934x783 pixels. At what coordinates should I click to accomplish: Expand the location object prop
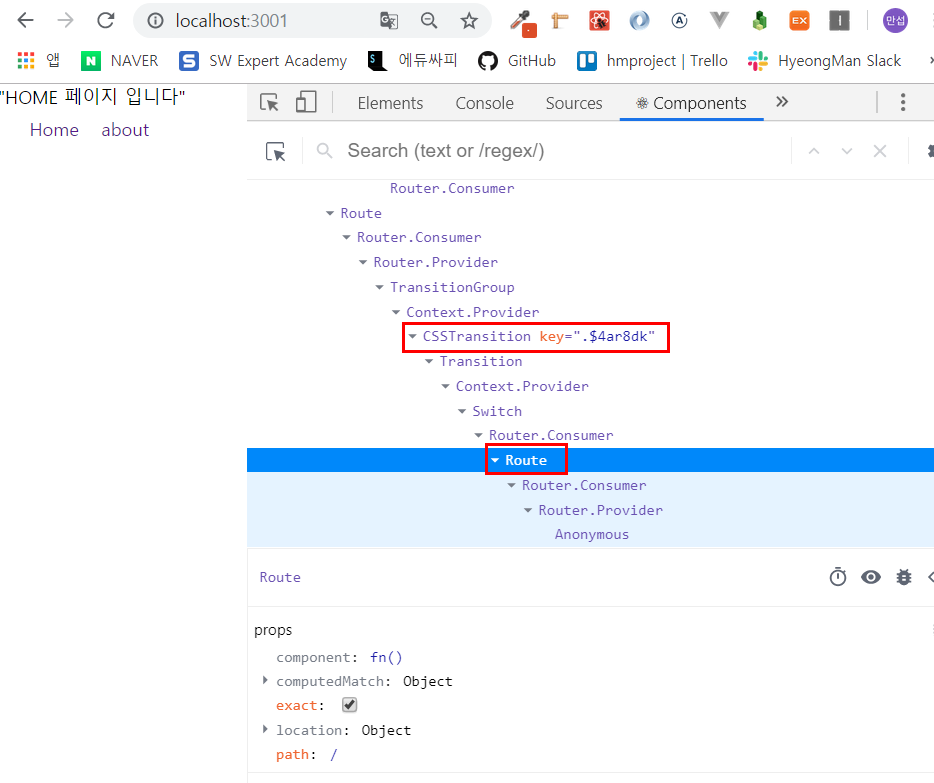point(265,729)
